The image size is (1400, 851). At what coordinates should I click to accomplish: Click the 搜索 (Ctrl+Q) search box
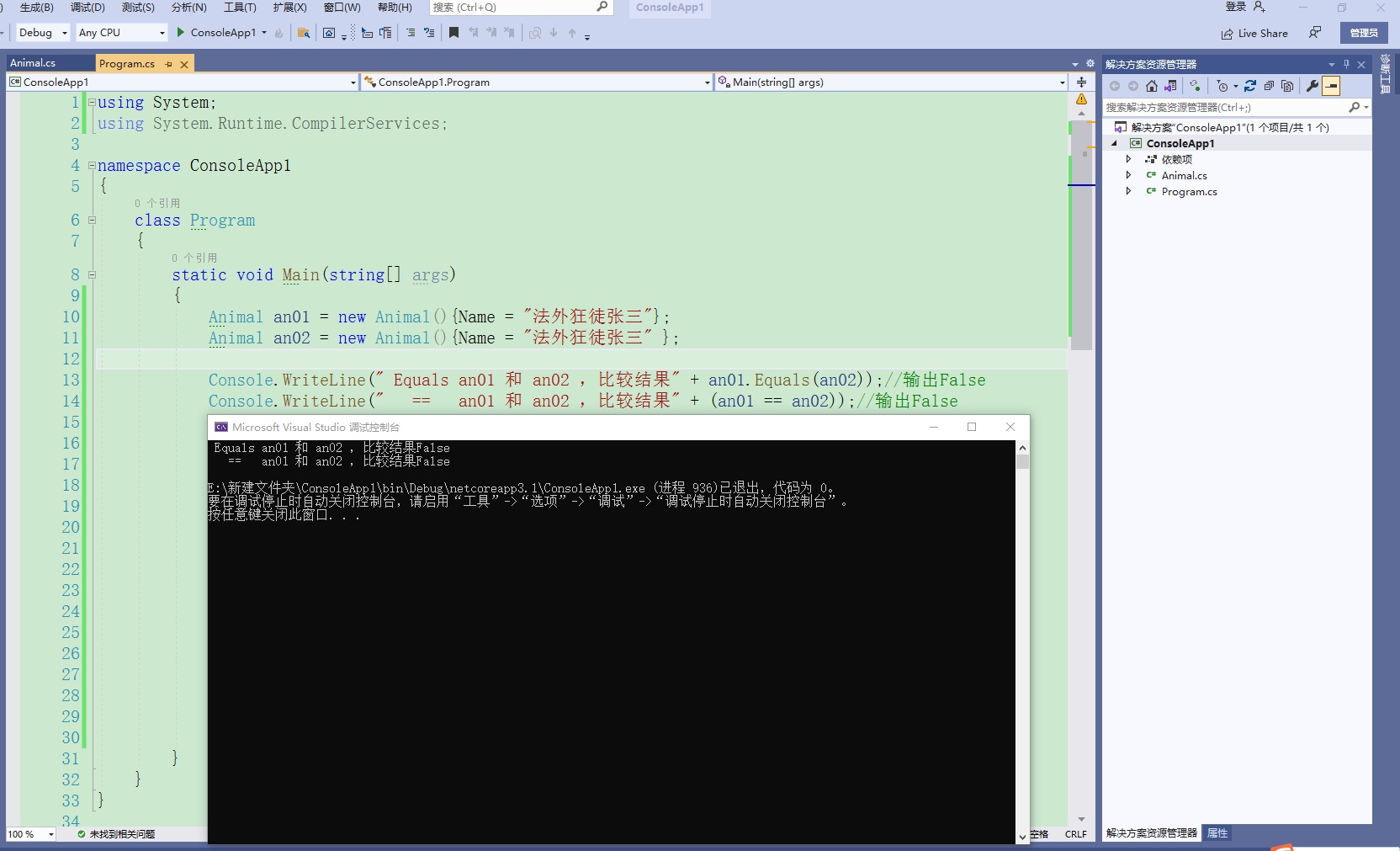(521, 7)
